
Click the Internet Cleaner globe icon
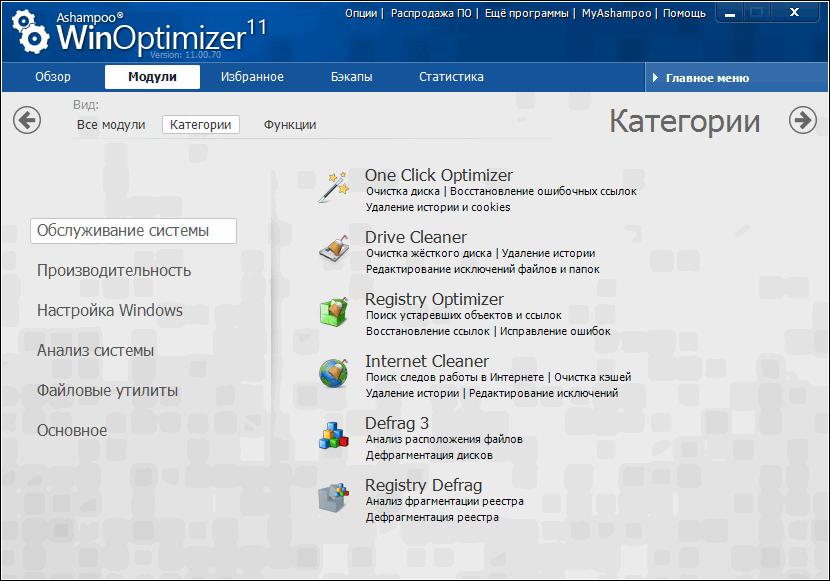(x=333, y=373)
